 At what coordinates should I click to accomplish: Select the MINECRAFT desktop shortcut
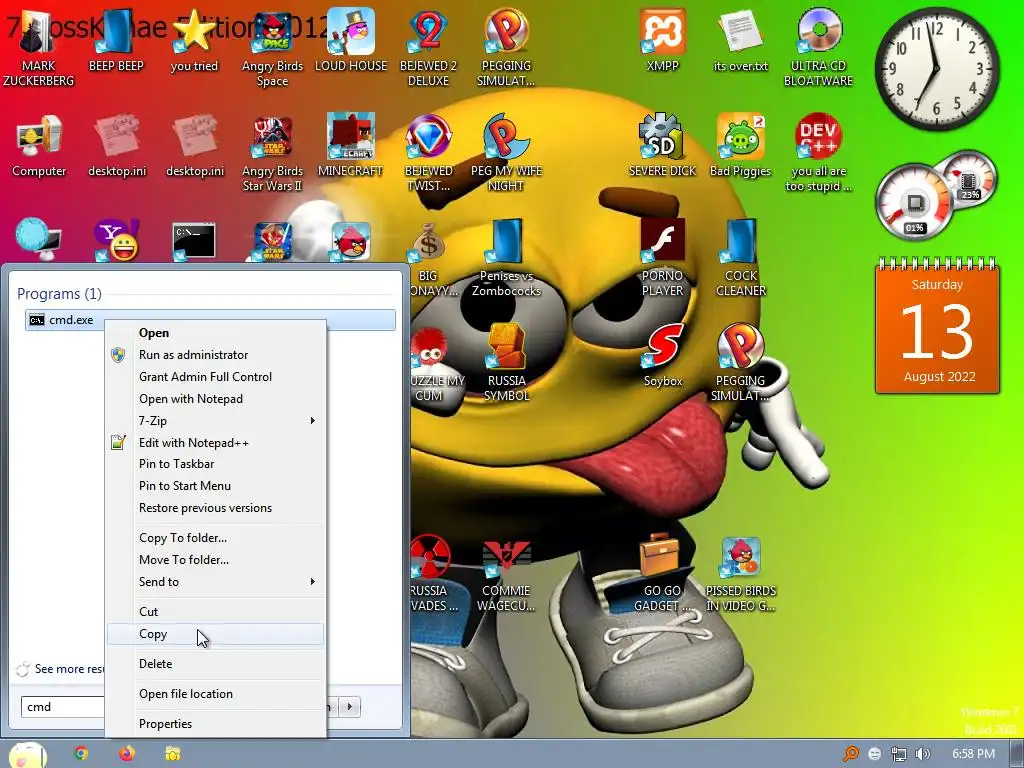[x=351, y=146]
